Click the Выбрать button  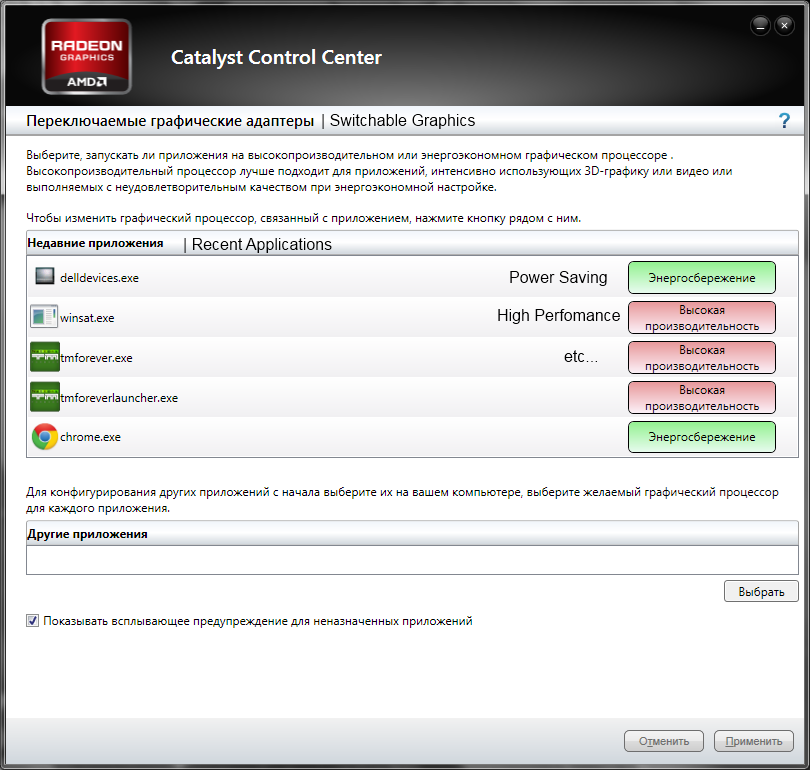click(761, 591)
